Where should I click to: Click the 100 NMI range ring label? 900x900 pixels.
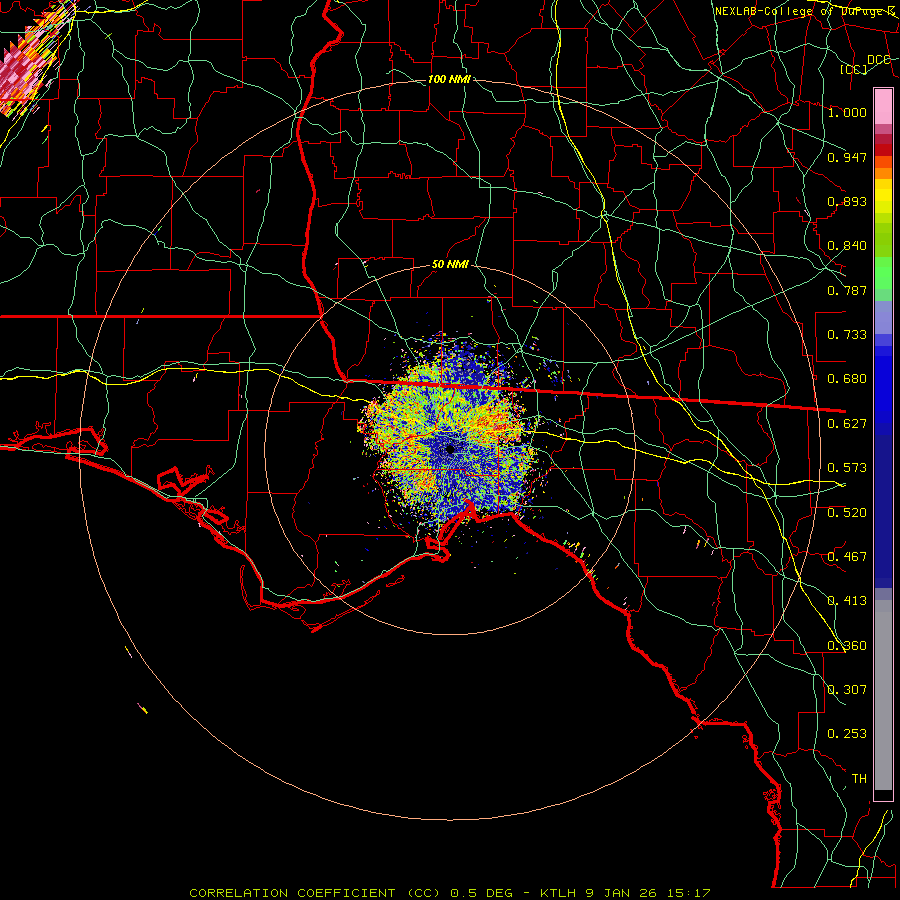449,79
